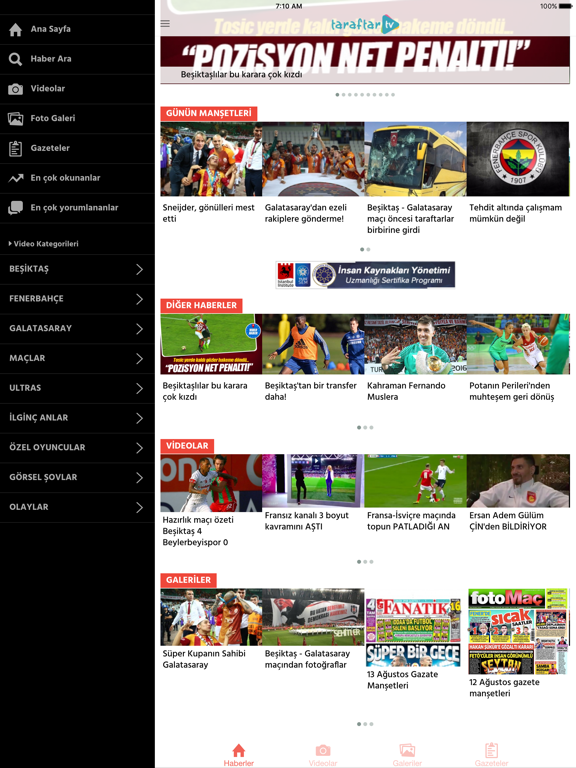Open Süper Kupanın Sahibi gallery thumbnail
Image resolution: width=576 pixels, height=768 pixels.
coord(211,617)
